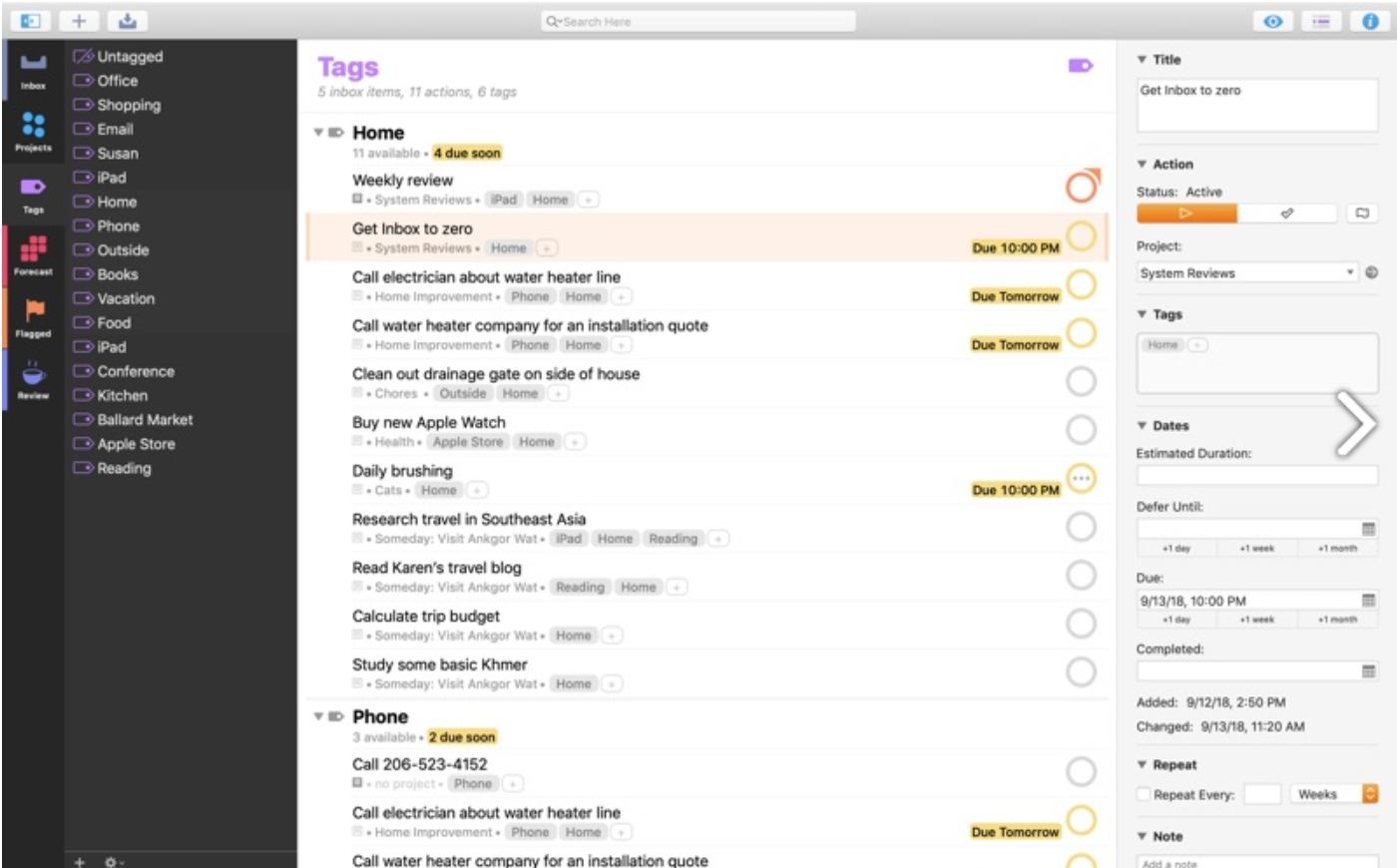
Task: Set status to Active with orange segment
Action: (x=1185, y=214)
